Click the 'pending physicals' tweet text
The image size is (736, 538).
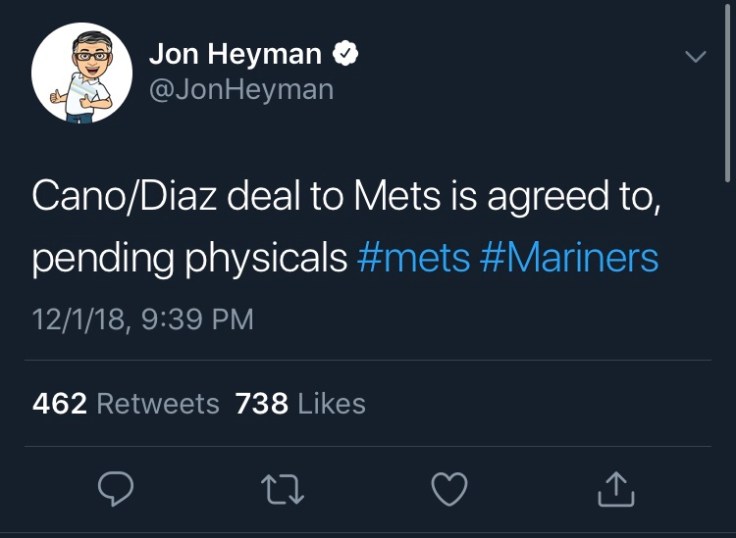point(189,258)
